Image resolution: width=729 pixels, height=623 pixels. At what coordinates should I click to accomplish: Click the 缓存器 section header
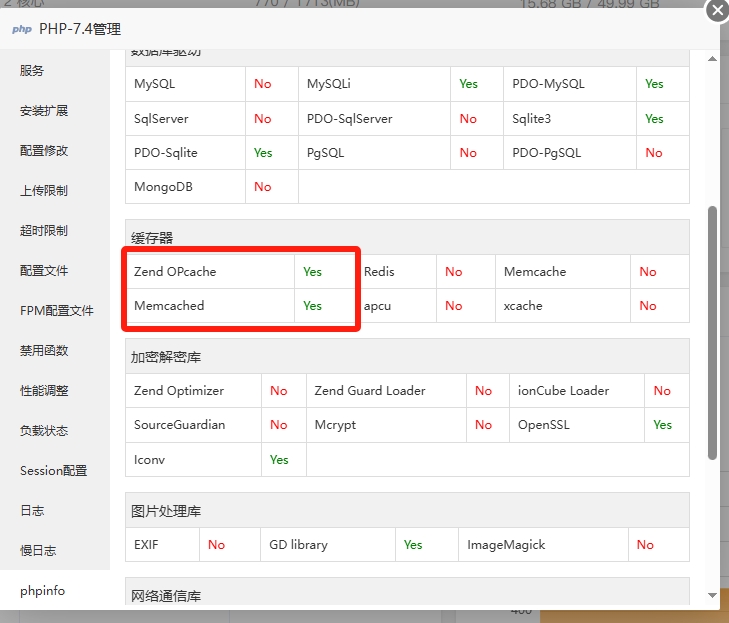coord(407,238)
